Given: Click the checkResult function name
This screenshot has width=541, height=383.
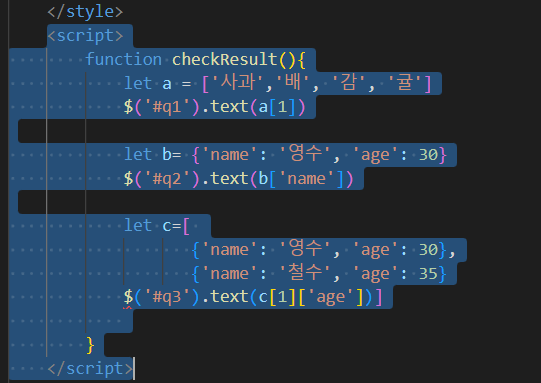Looking at the screenshot, I should tap(225, 59).
